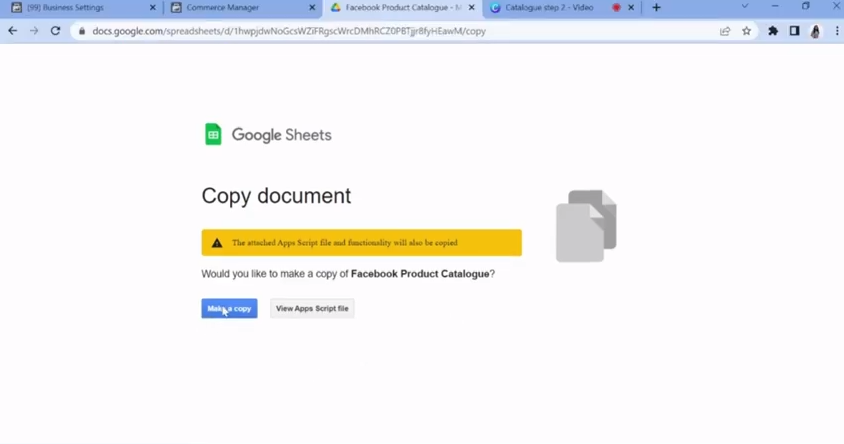Select the Facebook Product Catalogue tab
Viewport: 844px width, 444px height.
pyautogui.click(x=401, y=8)
